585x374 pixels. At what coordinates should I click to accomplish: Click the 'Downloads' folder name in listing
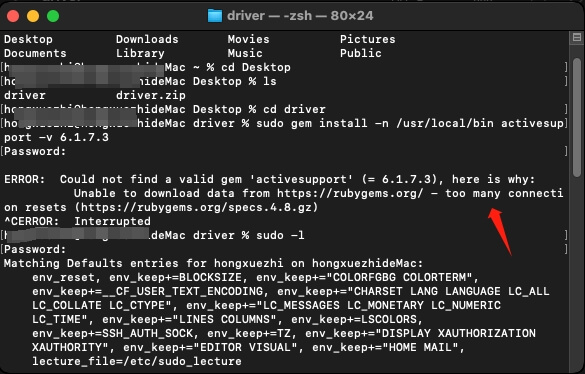click(x=147, y=39)
